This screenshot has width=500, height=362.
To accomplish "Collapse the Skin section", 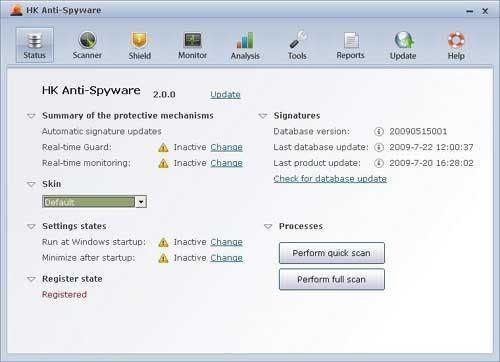I will pyautogui.click(x=31, y=184).
